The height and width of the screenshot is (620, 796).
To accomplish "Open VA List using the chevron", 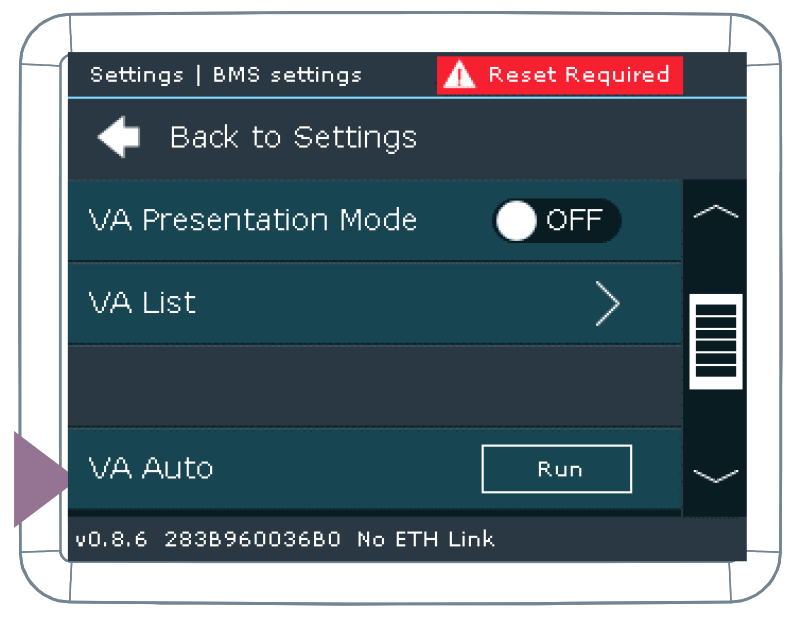I will coord(607,304).
